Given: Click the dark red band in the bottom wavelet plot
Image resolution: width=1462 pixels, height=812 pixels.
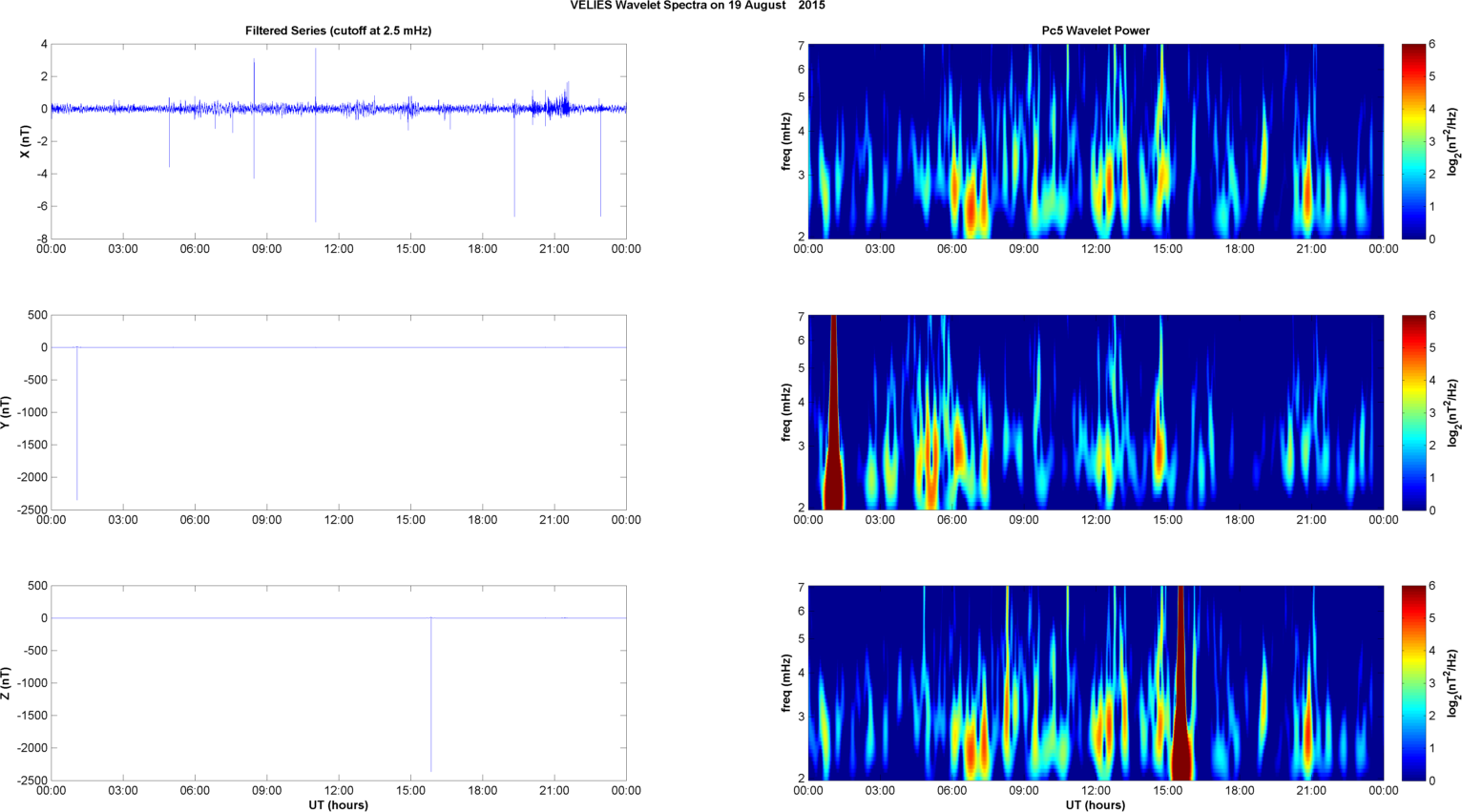Looking at the screenshot, I should [1181, 683].
